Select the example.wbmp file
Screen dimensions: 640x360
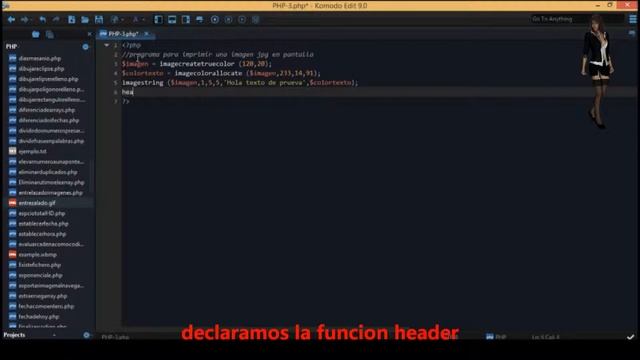coord(38,254)
